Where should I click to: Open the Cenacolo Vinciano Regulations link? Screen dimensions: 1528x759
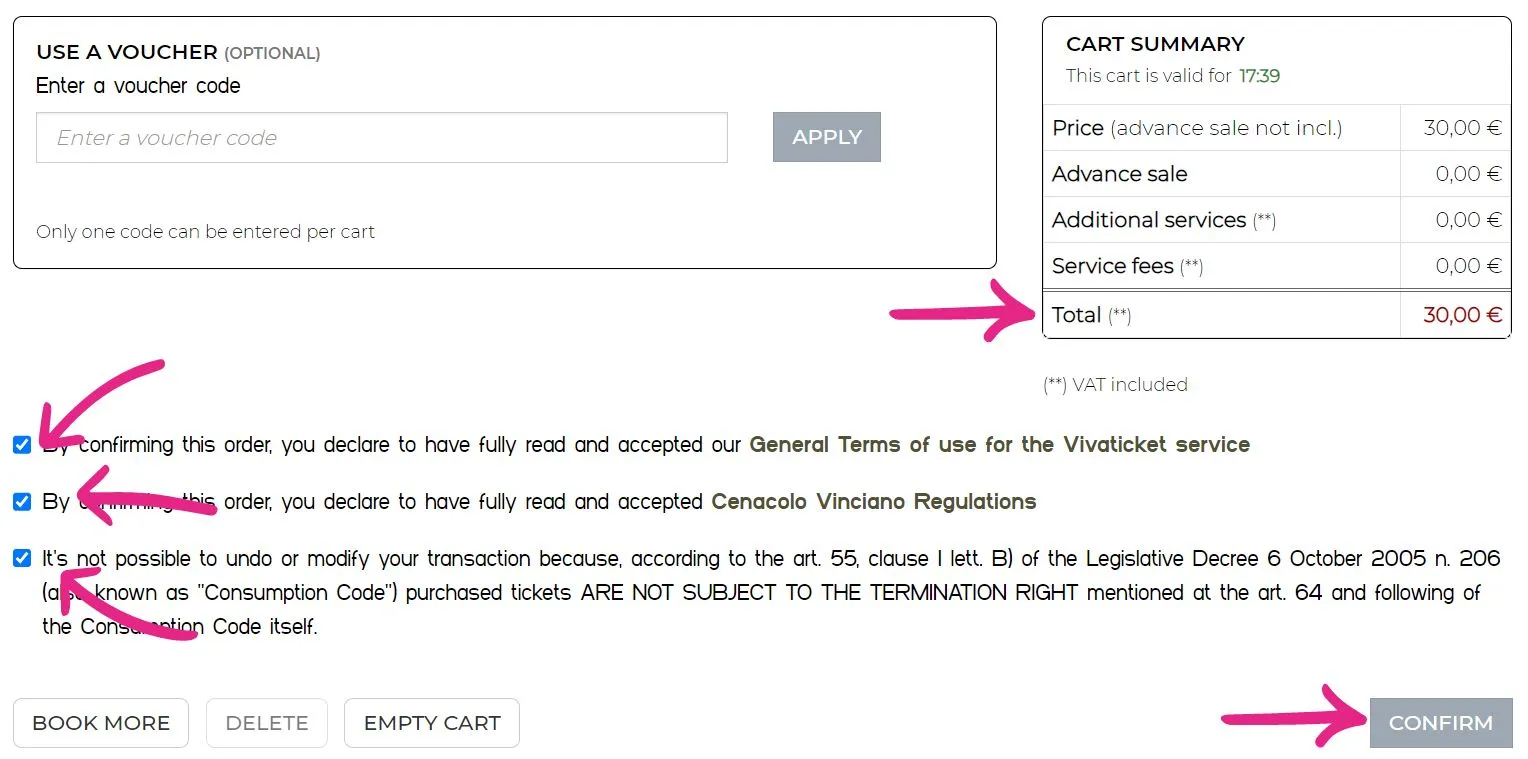point(873,502)
